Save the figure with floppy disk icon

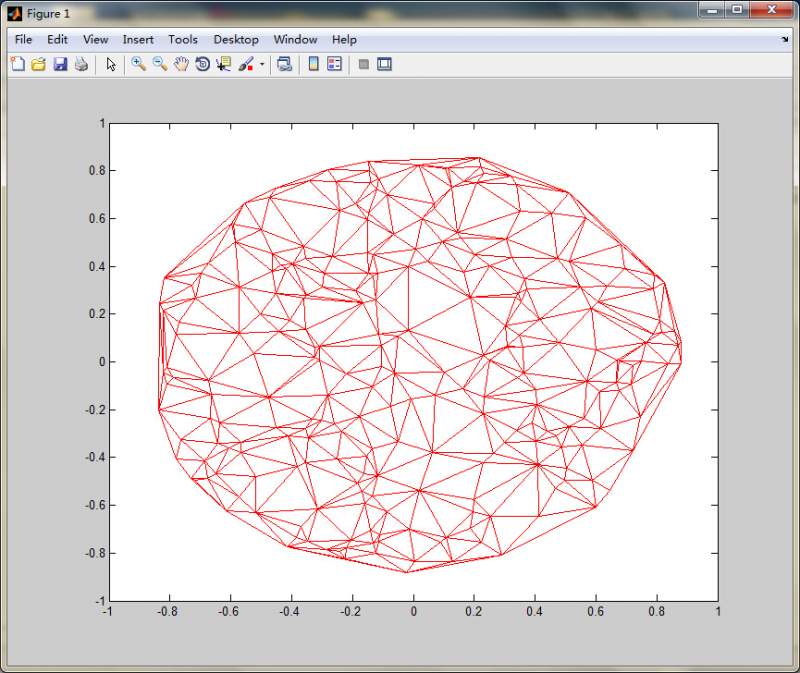pyautogui.click(x=60, y=64)
